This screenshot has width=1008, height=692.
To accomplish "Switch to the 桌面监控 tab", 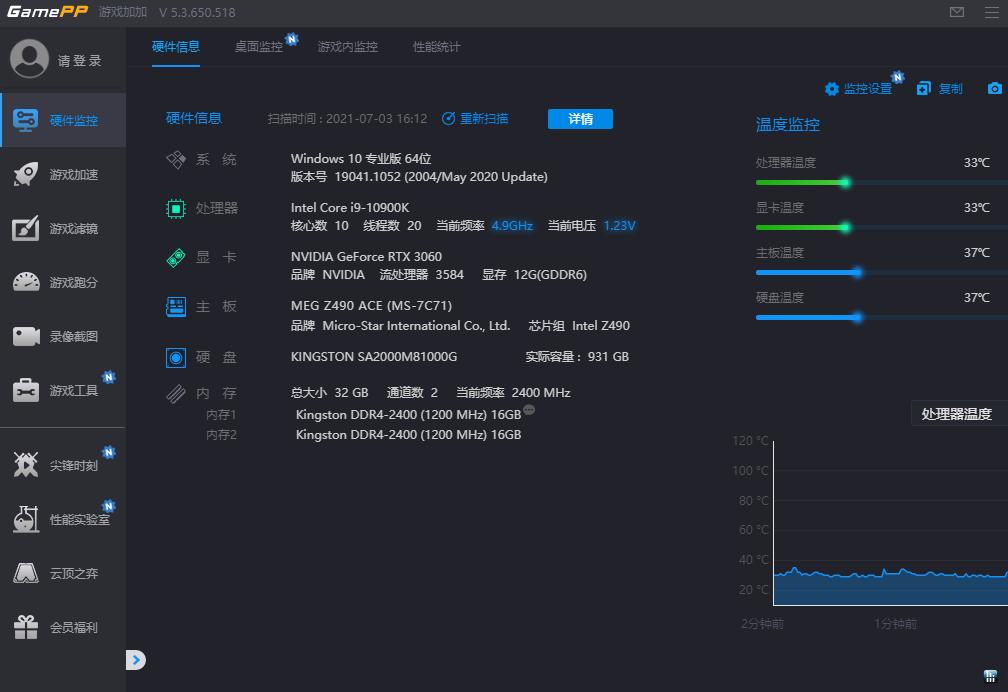I will tap(261, 46).
